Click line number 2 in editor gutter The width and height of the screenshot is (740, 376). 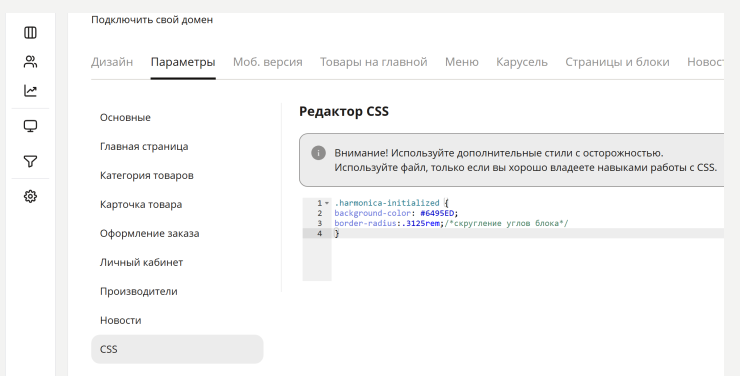point(320,213)
